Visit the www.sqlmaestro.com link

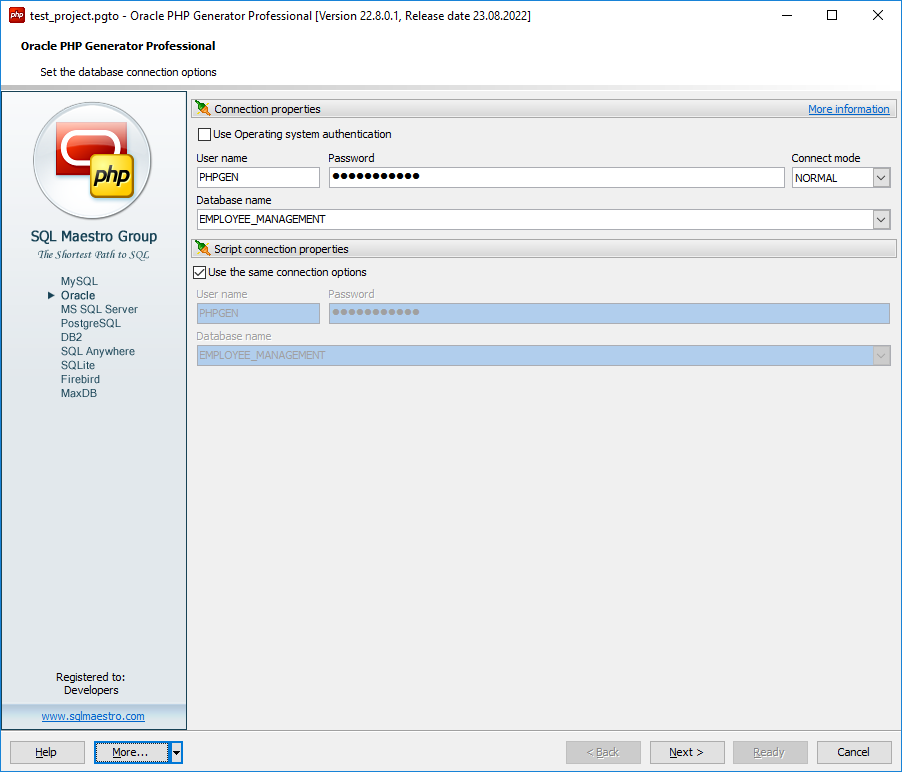tap(93, 717)
